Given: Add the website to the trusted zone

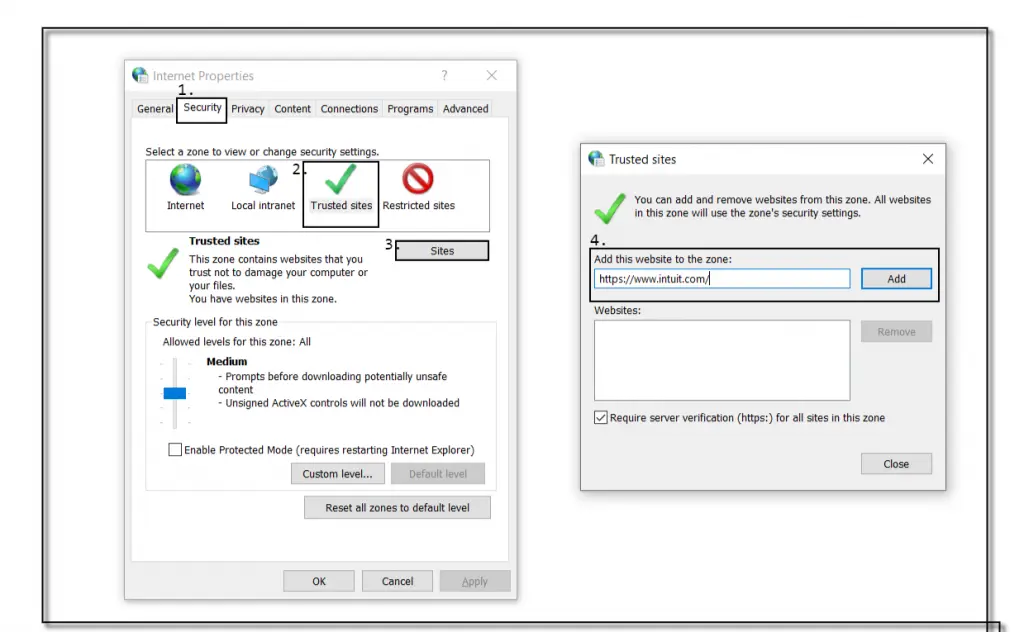Looking at the screenshot, I should click(x=896, y=279).
